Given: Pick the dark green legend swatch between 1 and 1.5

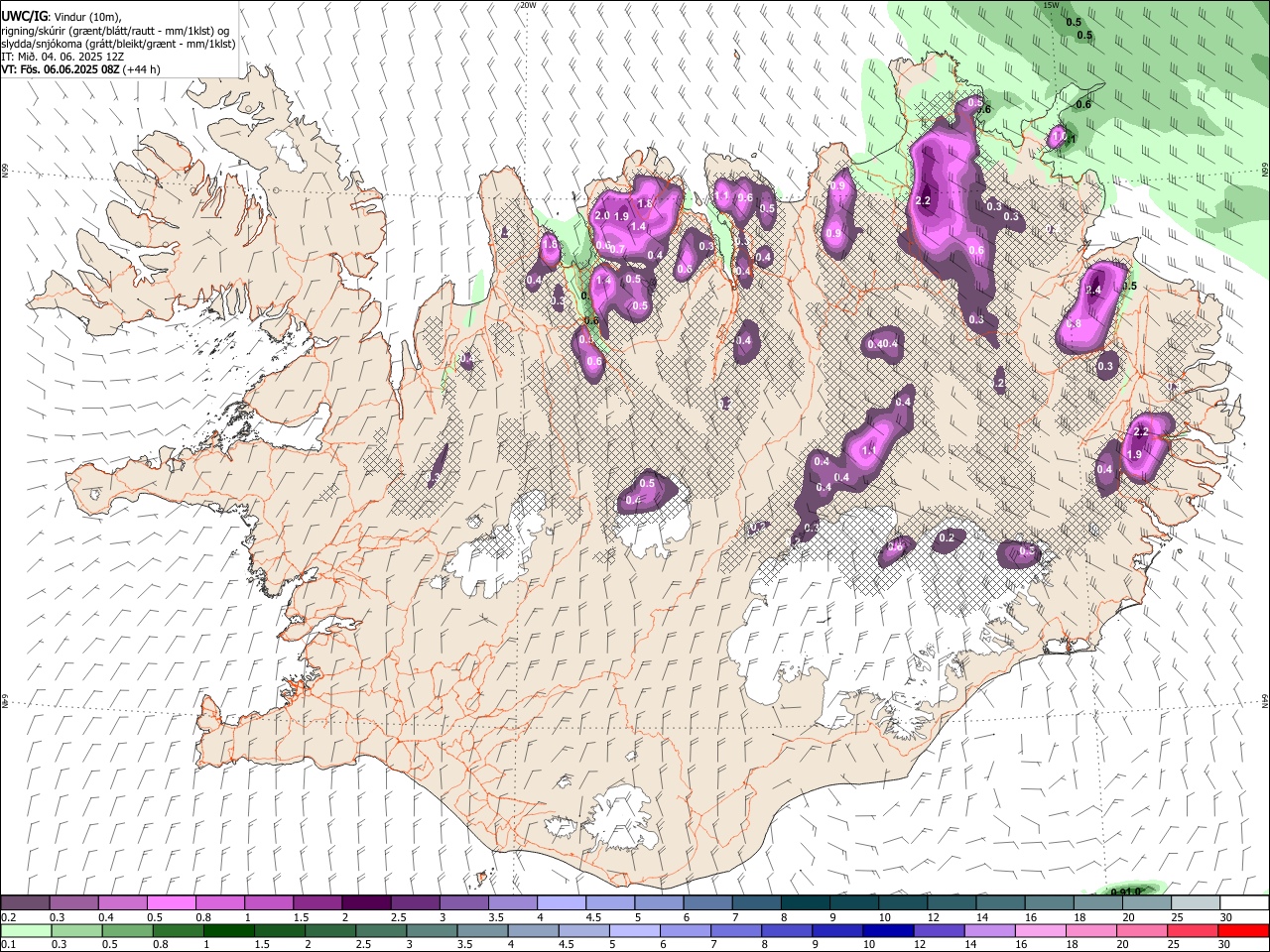Looking at the screenshot, I should tap(229, 931).
